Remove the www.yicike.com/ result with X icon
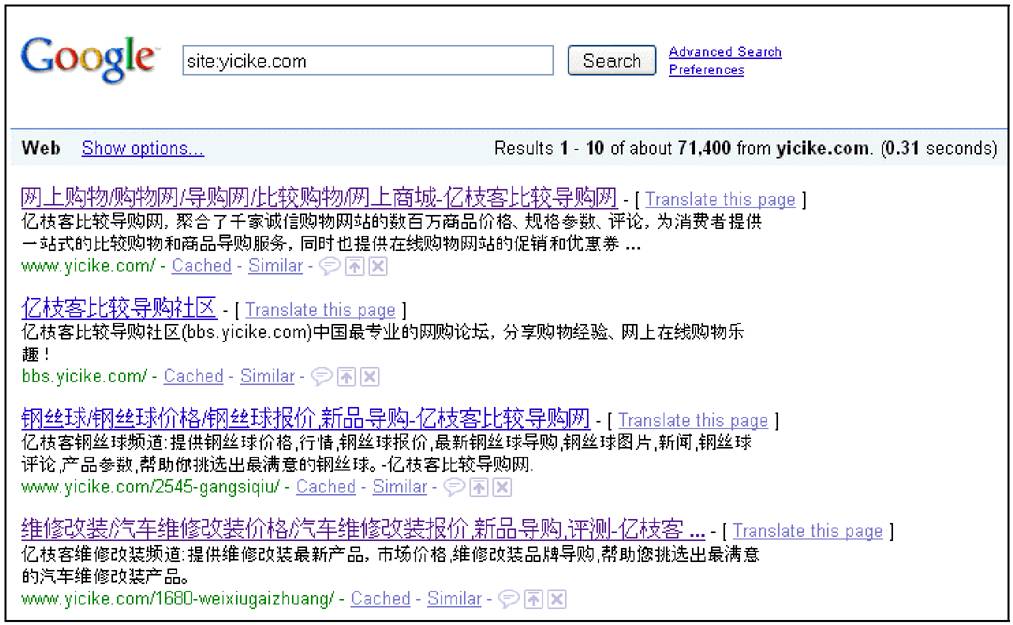 click(x=378, y=266)
